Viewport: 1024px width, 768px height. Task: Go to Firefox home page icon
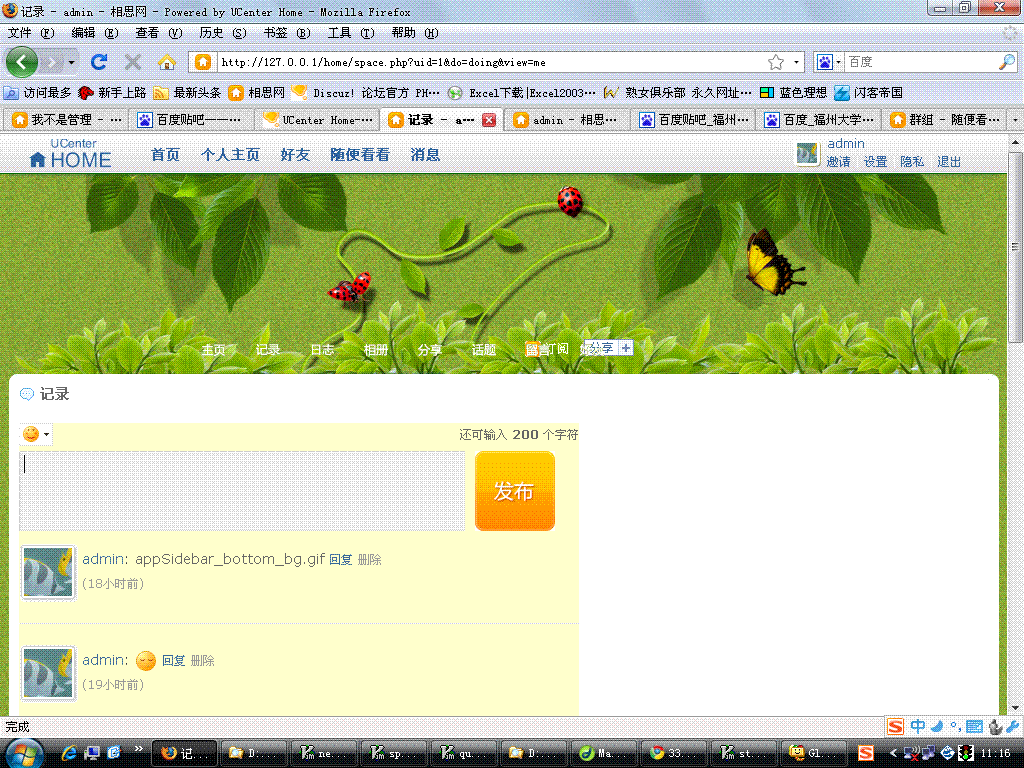167,62
